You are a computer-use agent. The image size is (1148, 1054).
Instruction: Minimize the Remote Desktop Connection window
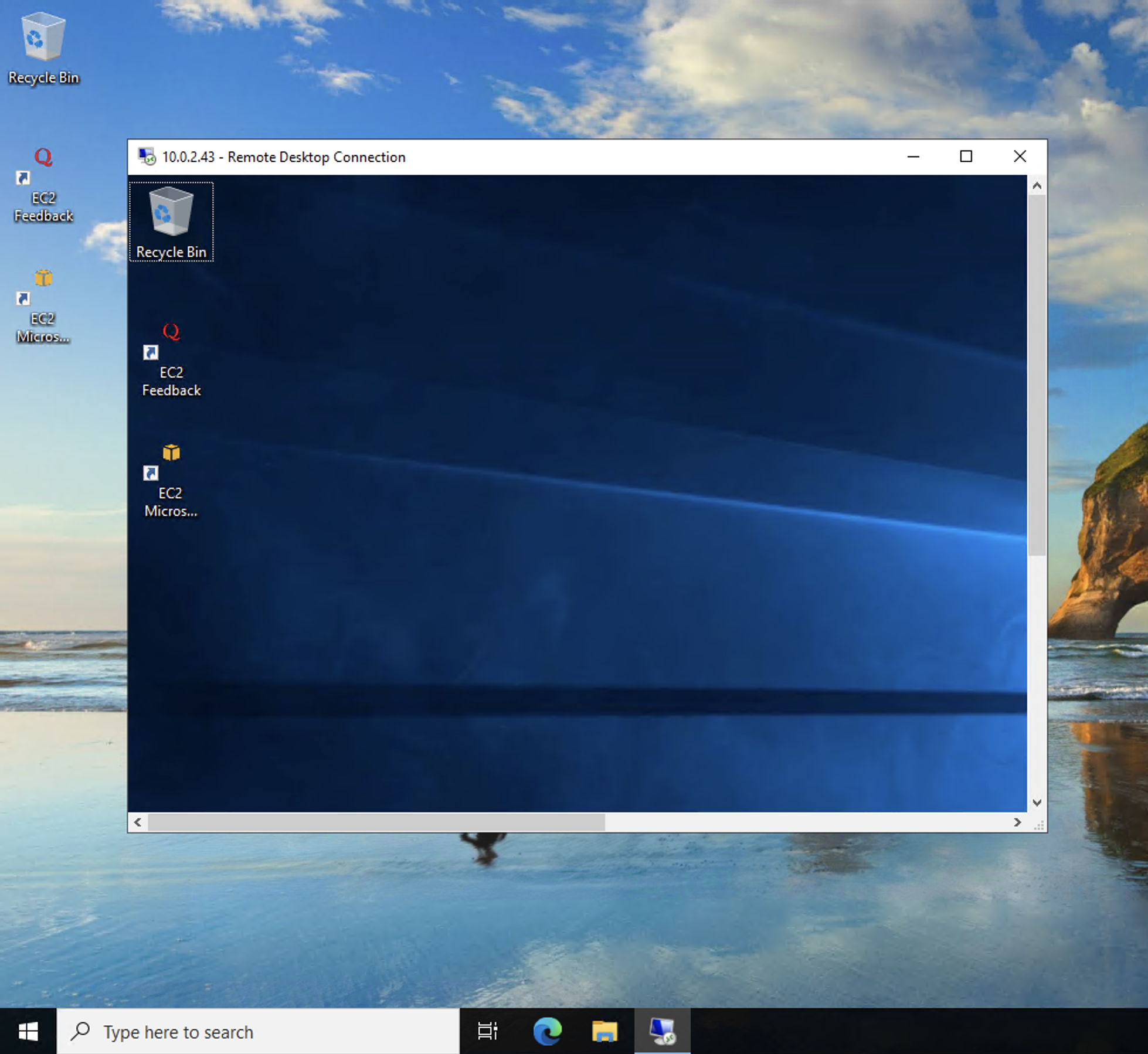913,157
